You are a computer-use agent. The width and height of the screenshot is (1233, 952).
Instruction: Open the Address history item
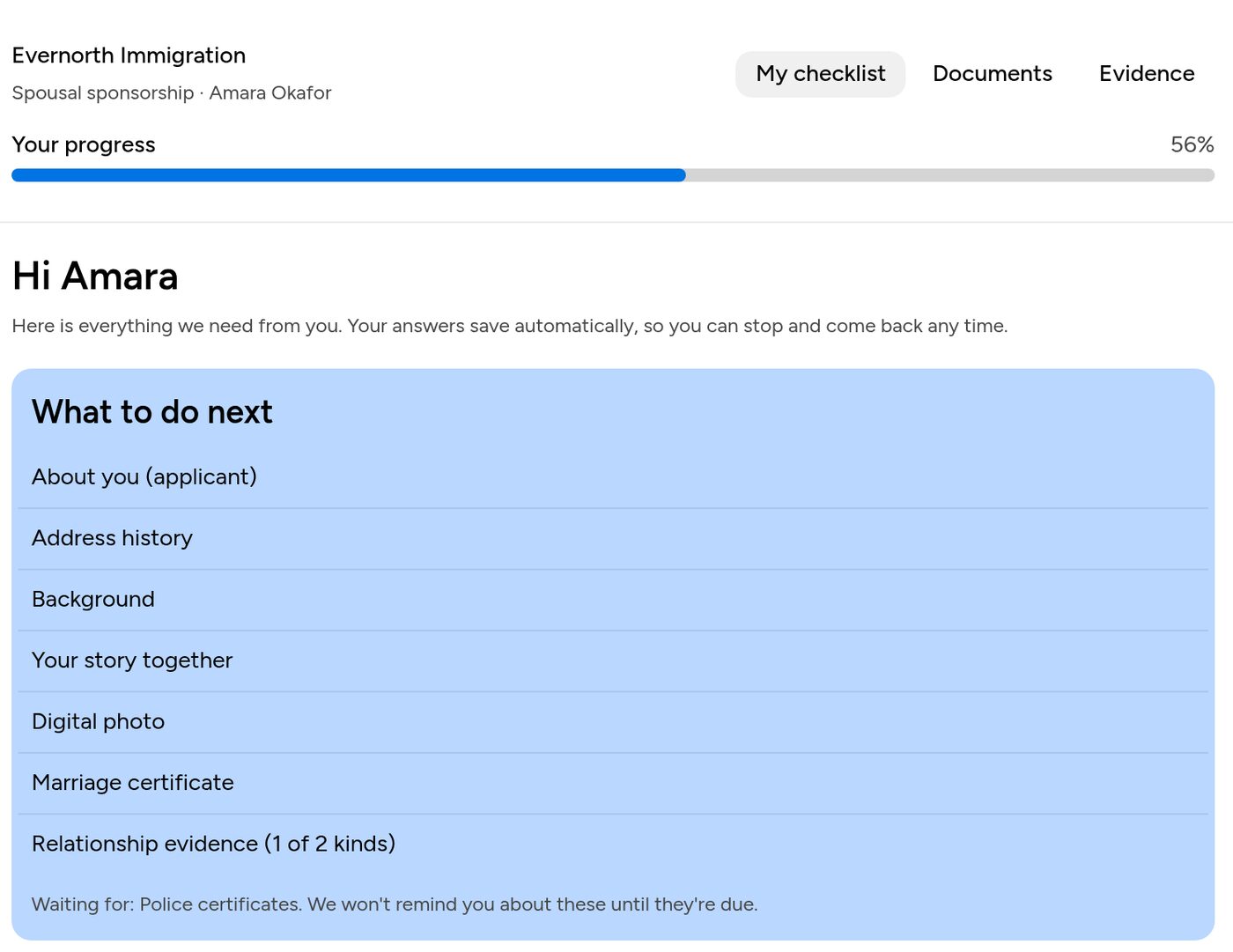pyautogui.click(x=613, y=538)
